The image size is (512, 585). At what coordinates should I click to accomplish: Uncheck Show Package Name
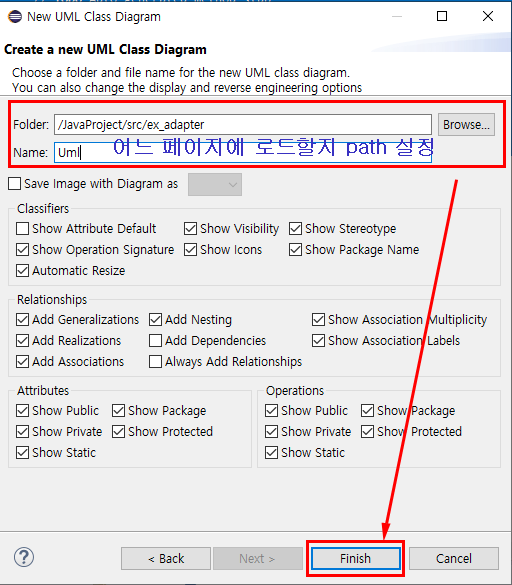coord(295,250)
